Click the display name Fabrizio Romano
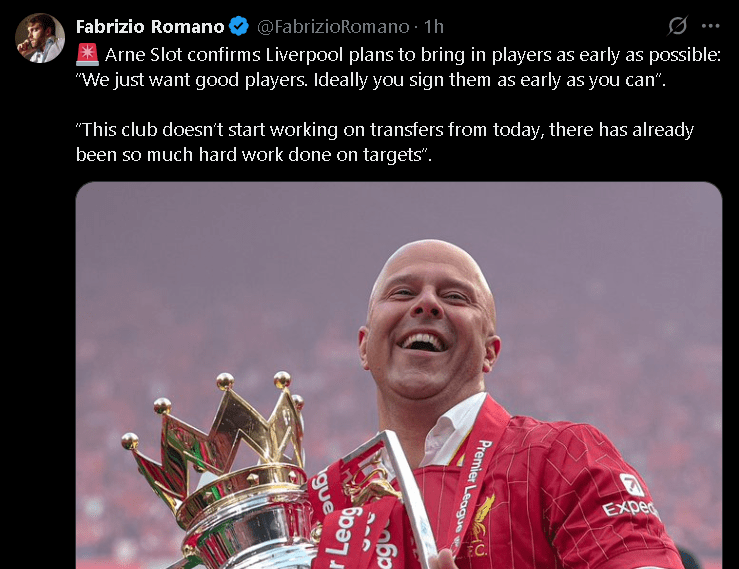739x569 pixels. pyautogui.click(x=150, y=26)
